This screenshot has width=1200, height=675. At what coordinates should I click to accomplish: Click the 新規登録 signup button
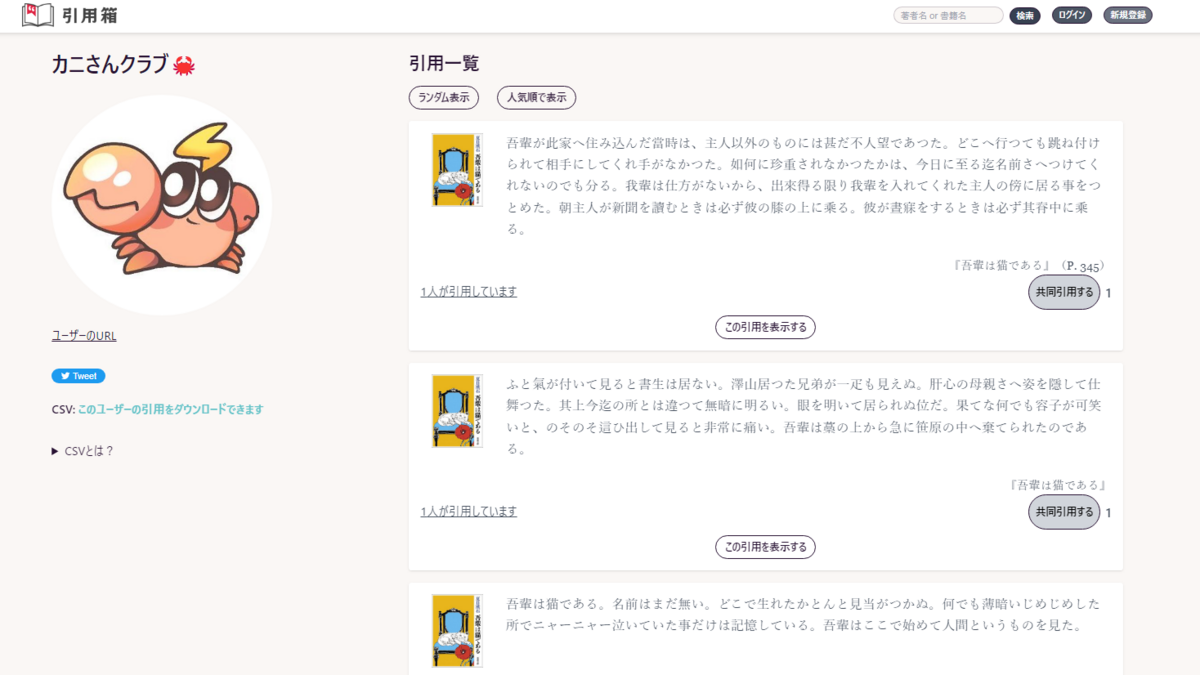pos(1128,15)
